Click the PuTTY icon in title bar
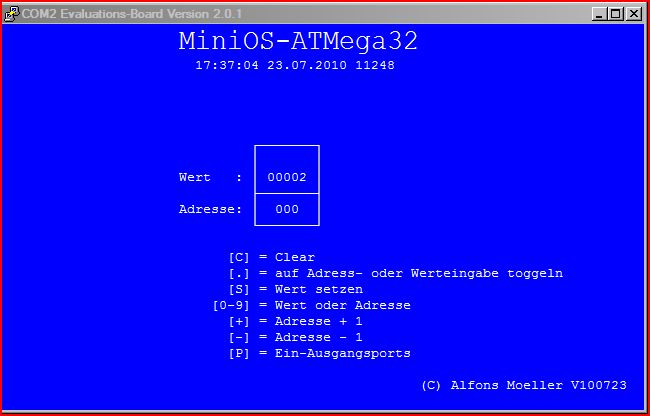Image resolution: width=650 pixels, height=416 pixels. 12,14
